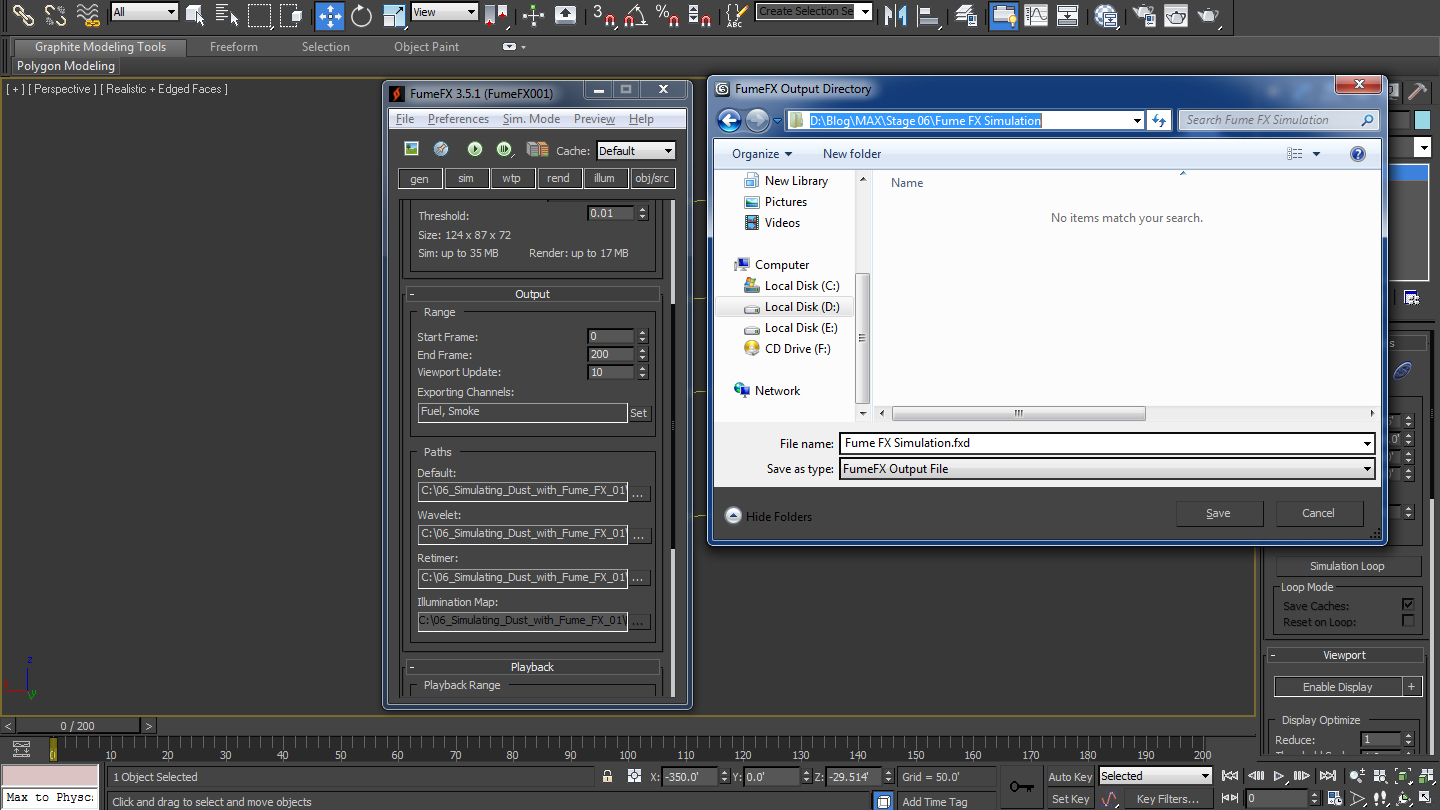Image resolution: width=1440 pixels, height=810 pixels.
Task: Open the Align tool
Action: pyautogui.click(x=928, y=15)
